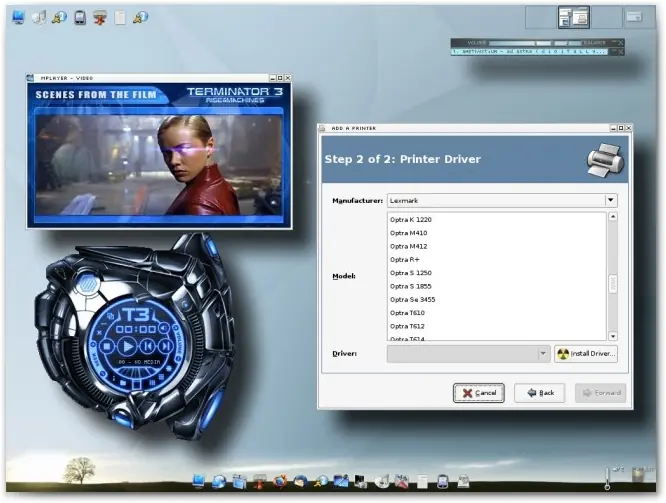Open blue globe browser in bottom dock
The height and width of the screenshot is (503, 666).
pos(219,481)
